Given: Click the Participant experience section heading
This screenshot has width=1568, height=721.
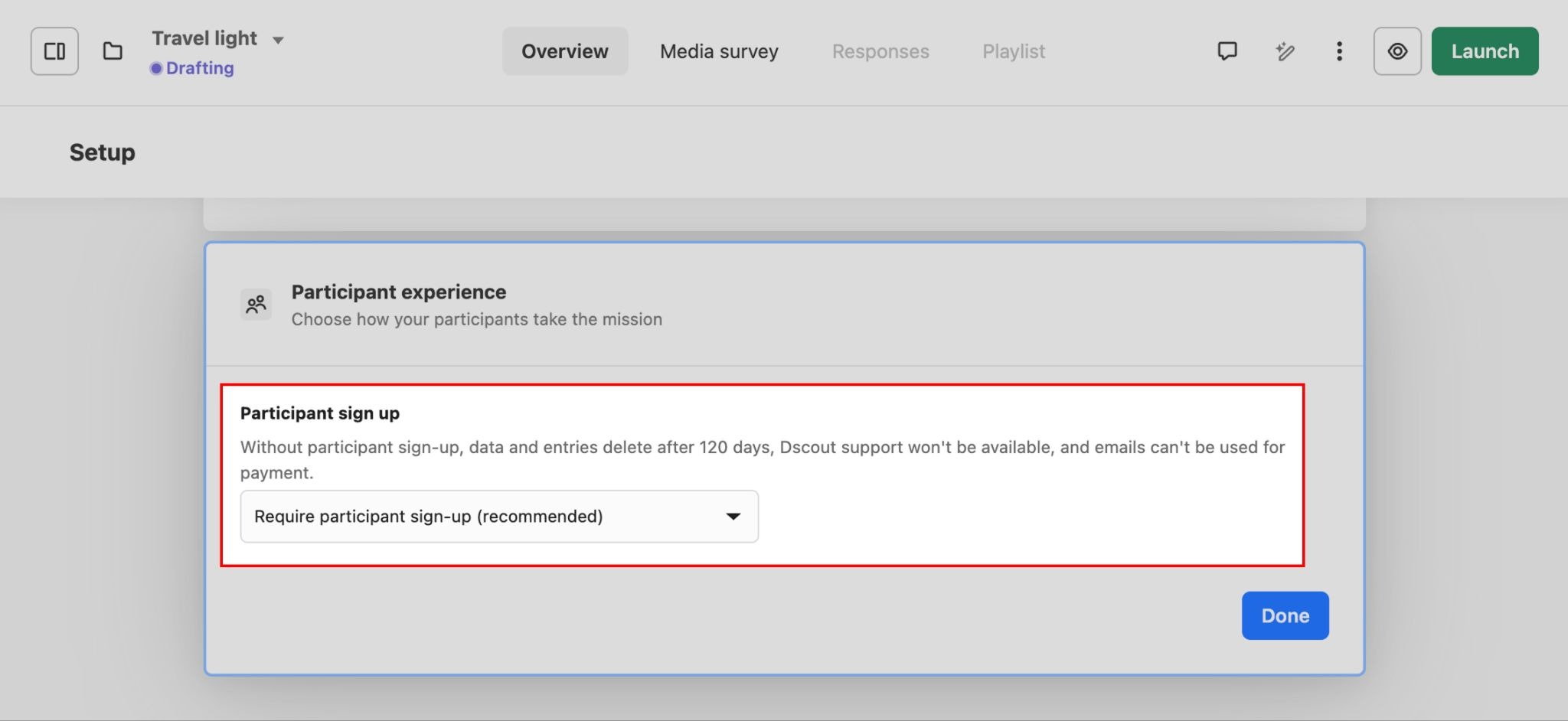Looking at the screenshot, I should [398, 292].
